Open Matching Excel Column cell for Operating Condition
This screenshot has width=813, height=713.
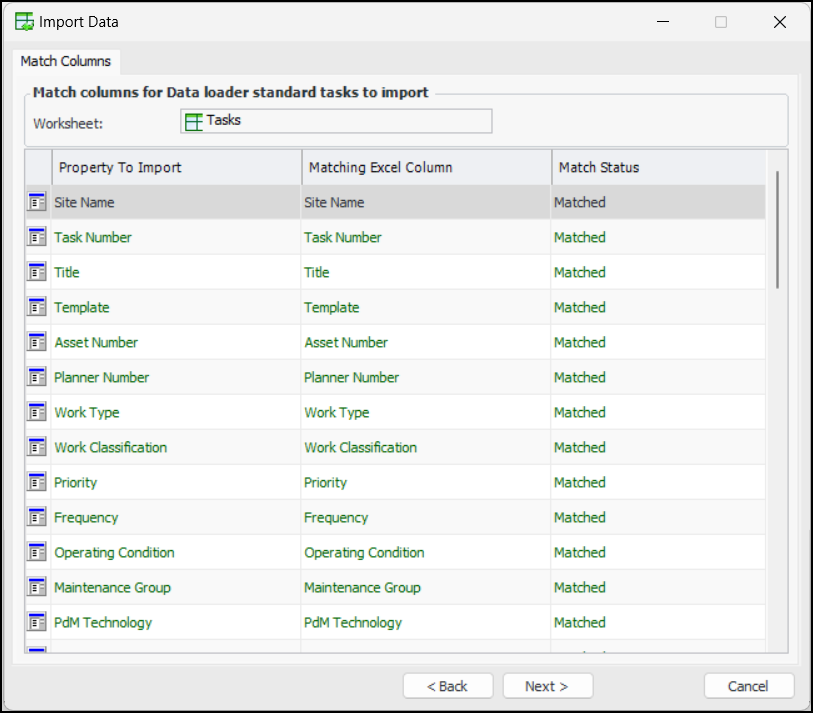click(x=425, y=552)
